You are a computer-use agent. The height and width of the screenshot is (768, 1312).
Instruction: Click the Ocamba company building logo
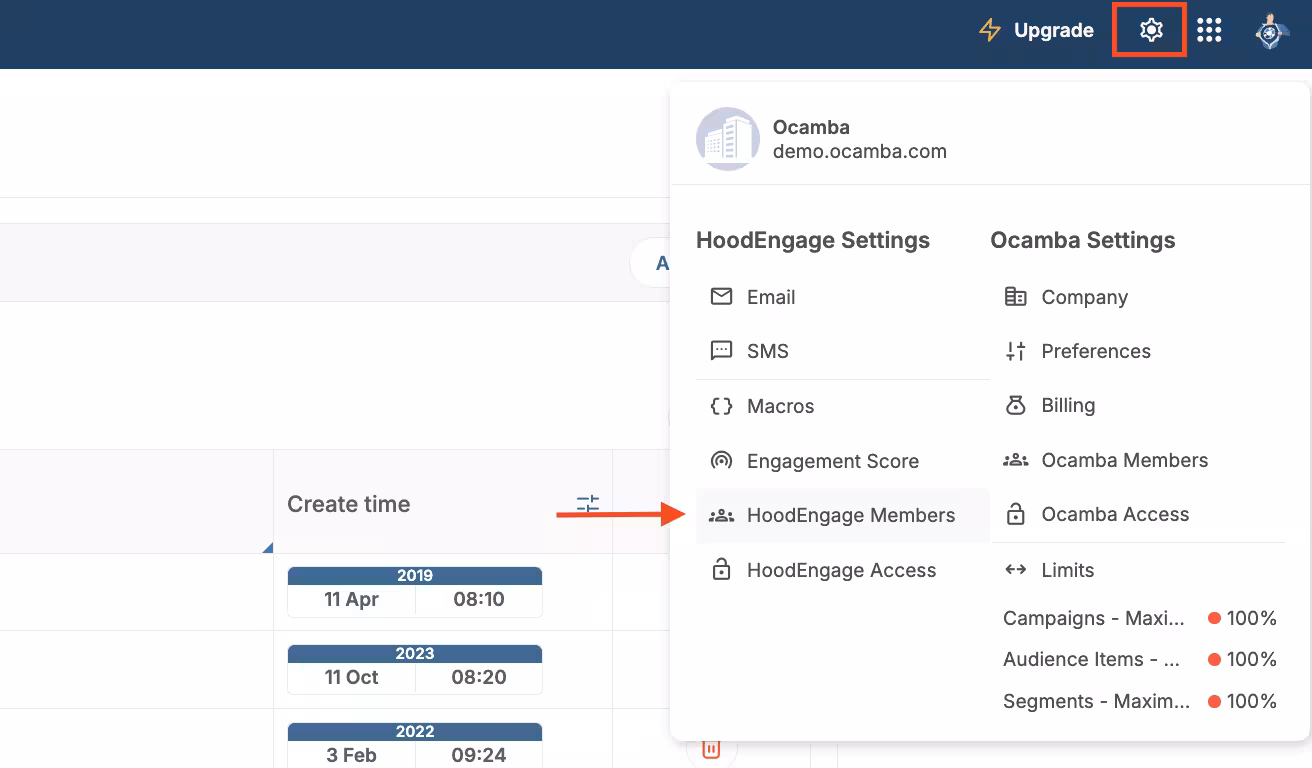(x=727, y=139)
